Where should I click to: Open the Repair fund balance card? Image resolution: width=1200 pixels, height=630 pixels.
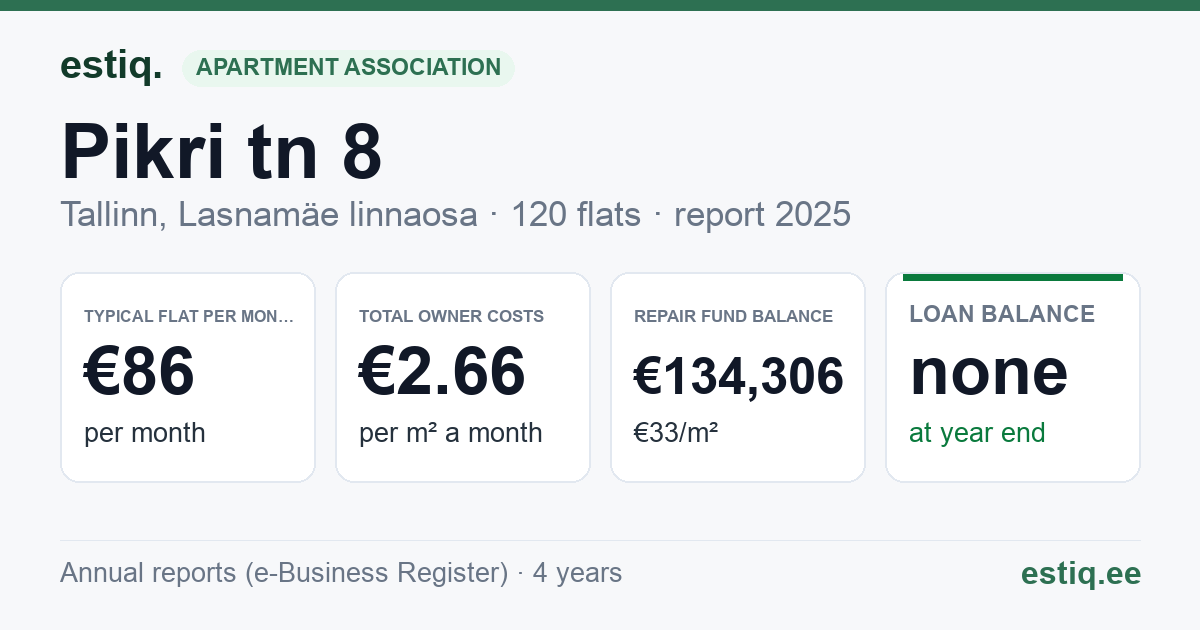(738, 377)
